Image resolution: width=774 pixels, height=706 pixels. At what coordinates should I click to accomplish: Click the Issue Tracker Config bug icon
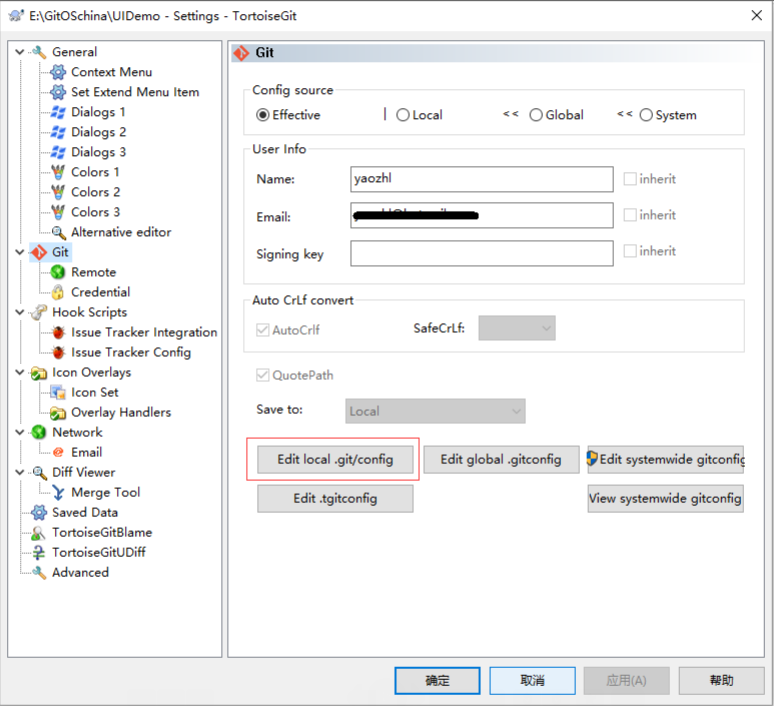tap(58, 352)
